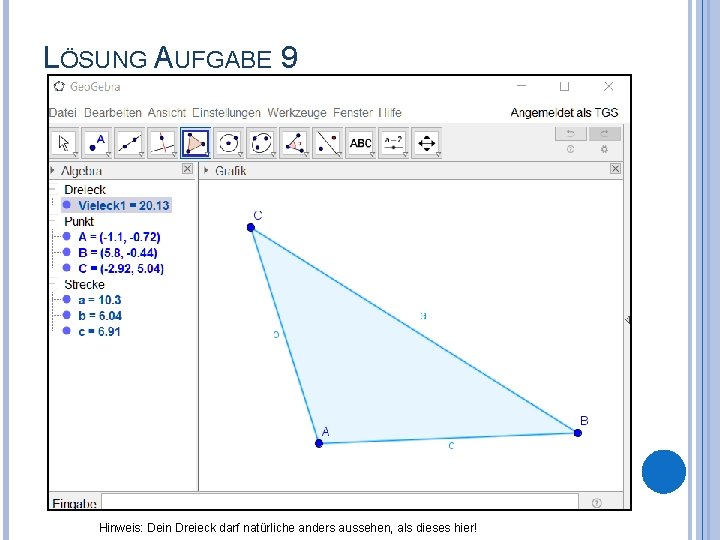Toggle visibility of segment a
The image size is (720, 540).
[x=67, y=299]
